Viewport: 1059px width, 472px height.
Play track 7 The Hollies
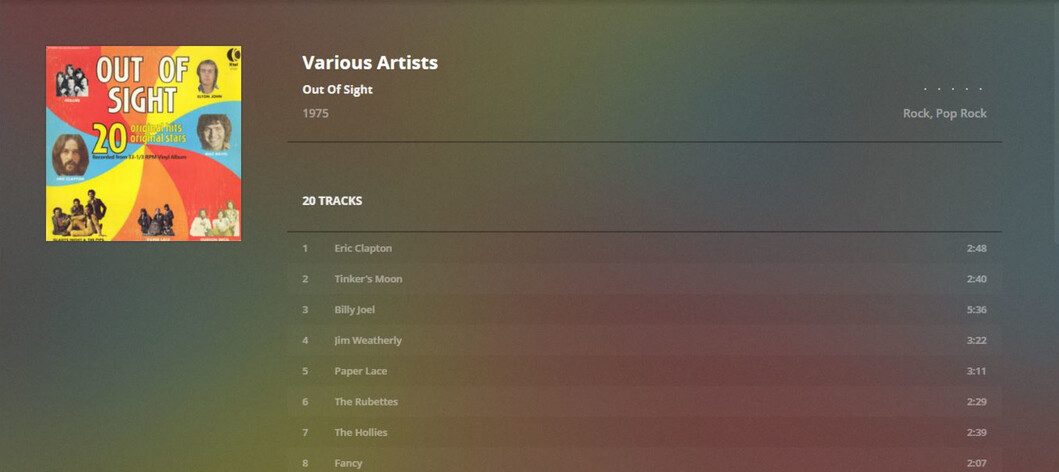coord(361,433)
